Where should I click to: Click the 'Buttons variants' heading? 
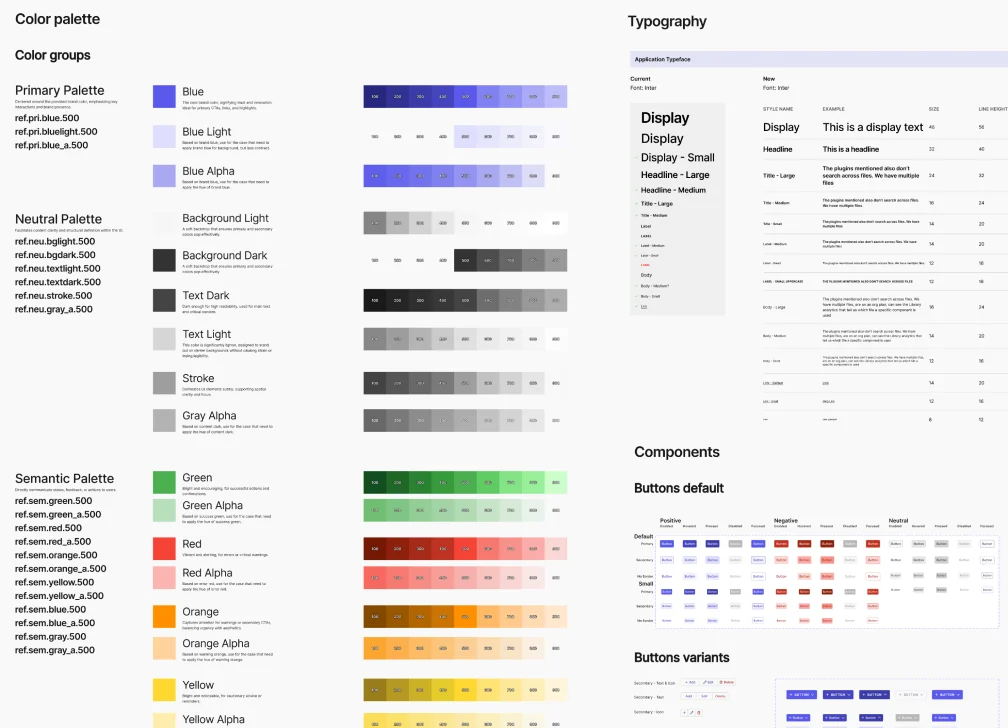[681, 657]
